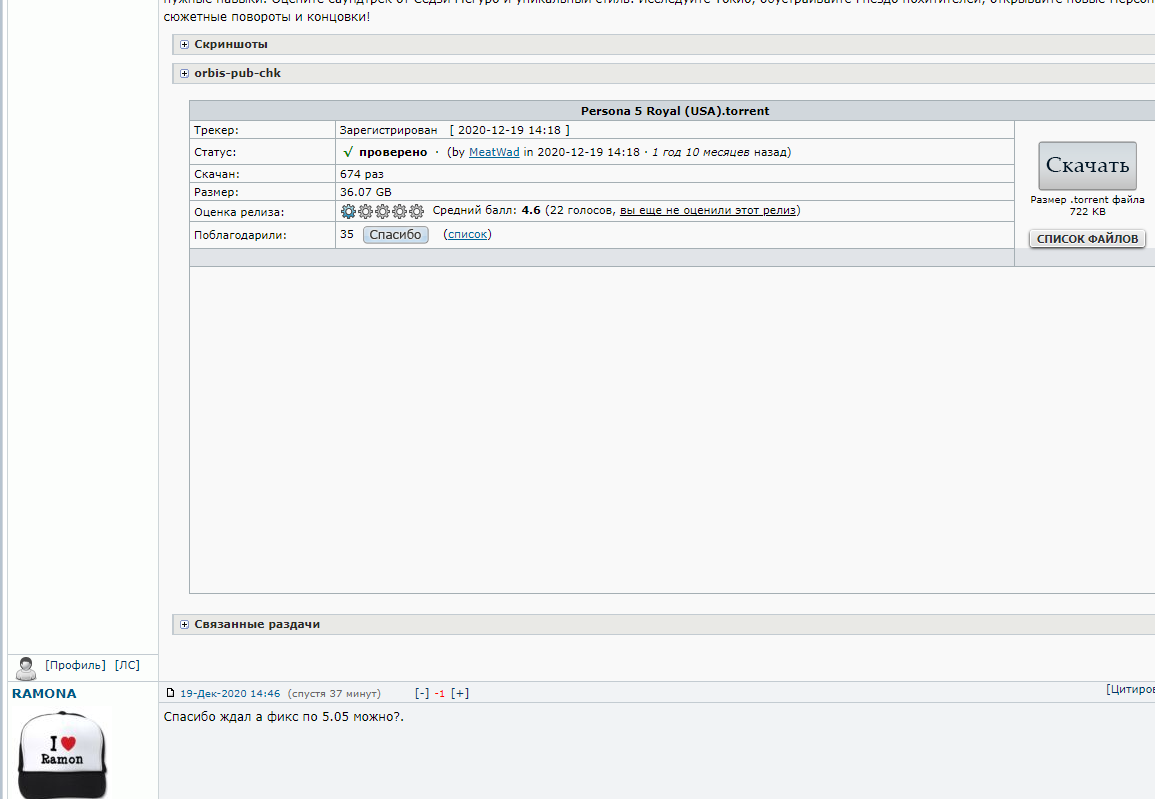Image resolution: width=1155 pixels, height=799 pixels.
Task: Click the green verified checkmark icon
Action: coord(348,152)
